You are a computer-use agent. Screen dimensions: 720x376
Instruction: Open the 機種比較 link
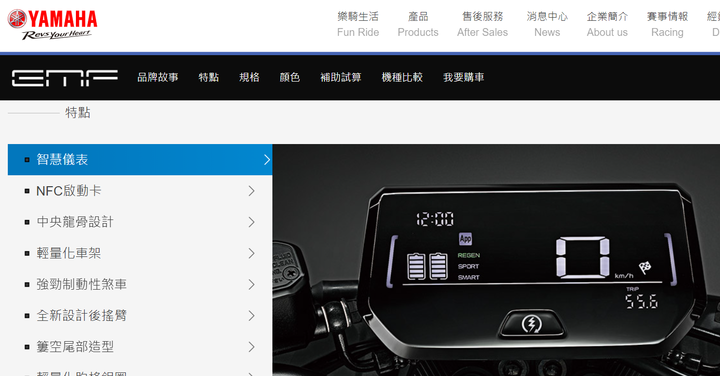pyautogui.click(x=402, y=77)
